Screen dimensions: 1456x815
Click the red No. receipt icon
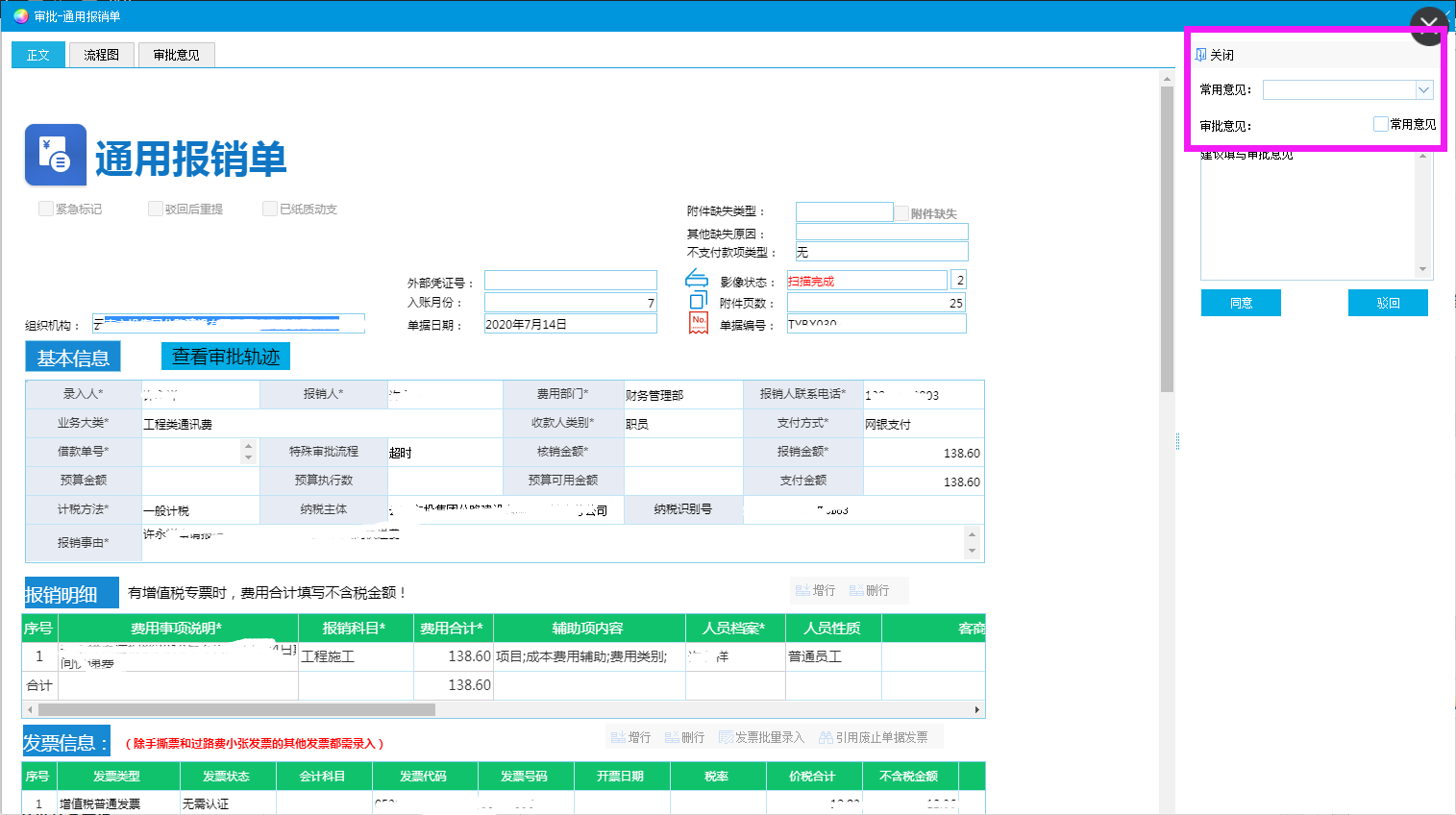[x=699, y=323]
